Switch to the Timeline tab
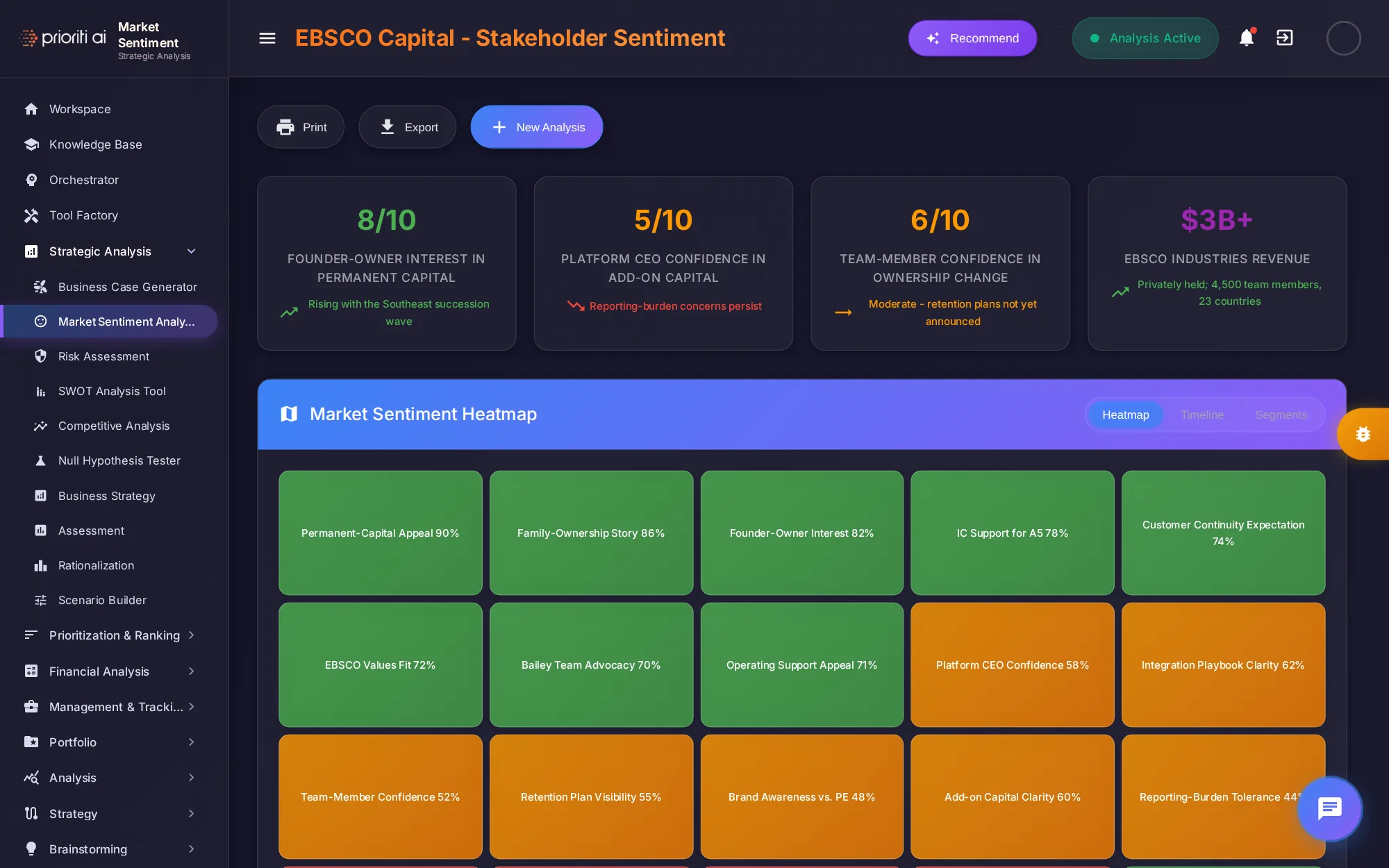The height and width of the screenshot is (868, 1389). pos(1202,415)
